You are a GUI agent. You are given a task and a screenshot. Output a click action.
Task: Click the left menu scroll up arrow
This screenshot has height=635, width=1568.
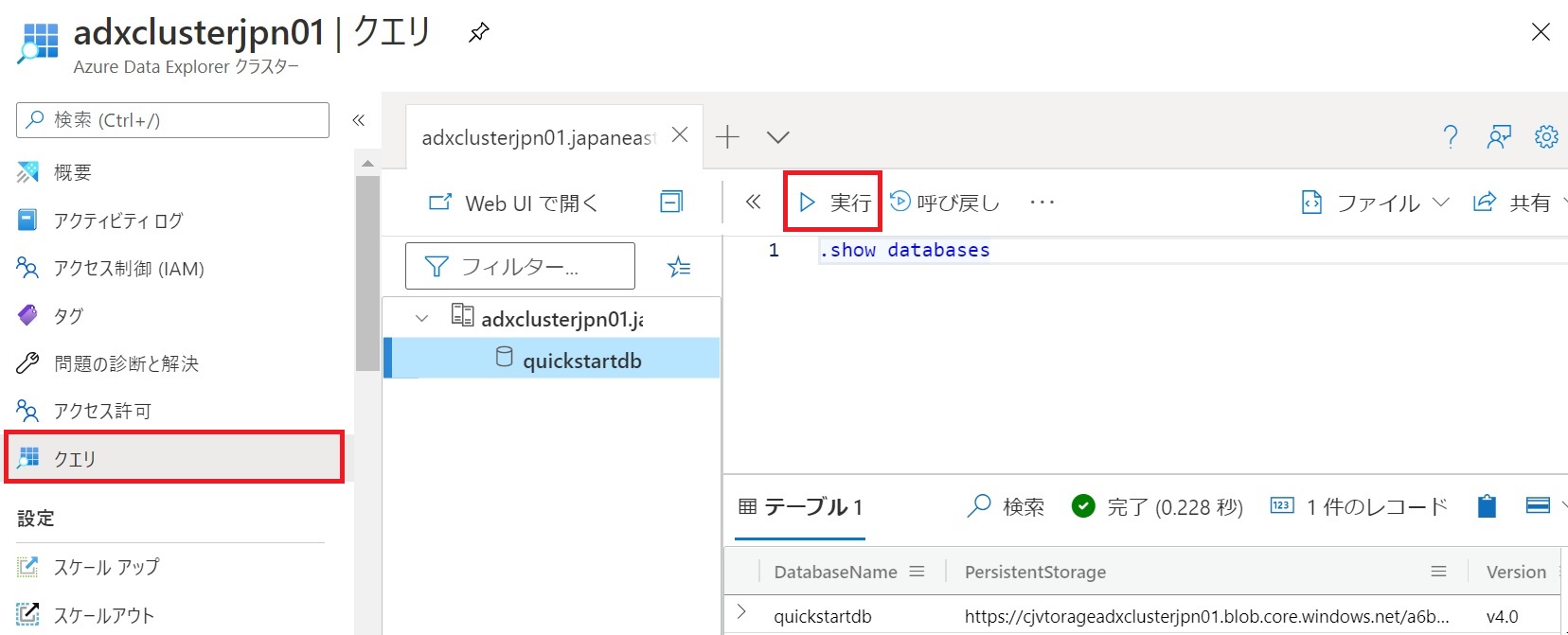[367, 164]
